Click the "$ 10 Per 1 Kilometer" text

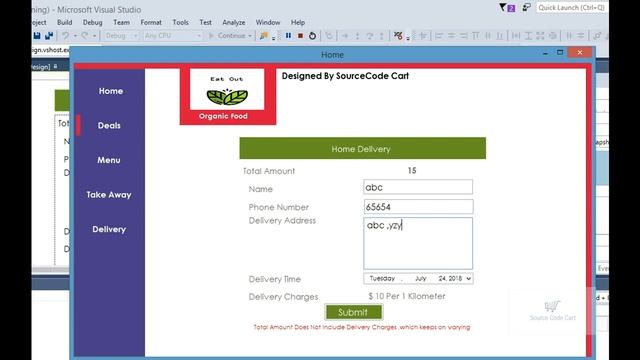tap(407, 296)
